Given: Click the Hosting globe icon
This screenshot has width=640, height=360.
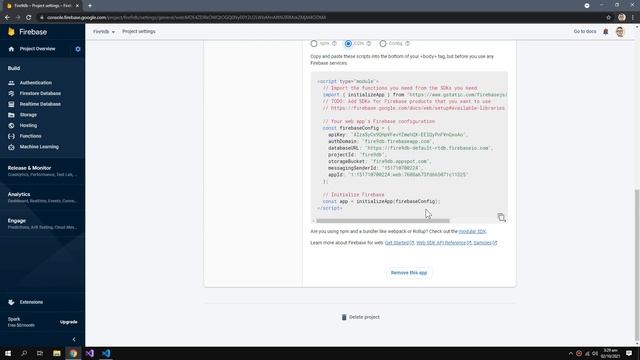Looking at the screenshot, I should tap(11, 125).
